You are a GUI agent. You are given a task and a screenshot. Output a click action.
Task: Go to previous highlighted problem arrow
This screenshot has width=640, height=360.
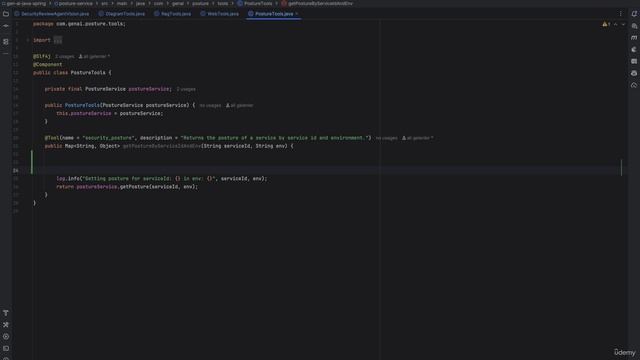(x=616, y=24)
